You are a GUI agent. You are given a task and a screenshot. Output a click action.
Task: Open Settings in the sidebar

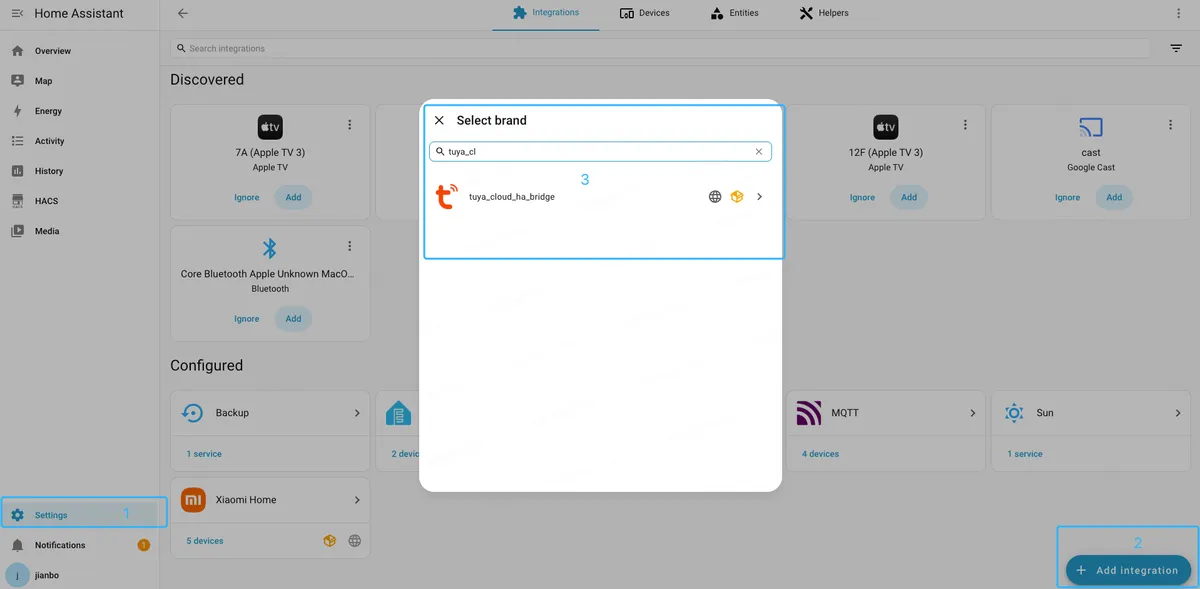pyautogui.click(x=80, y=515)
